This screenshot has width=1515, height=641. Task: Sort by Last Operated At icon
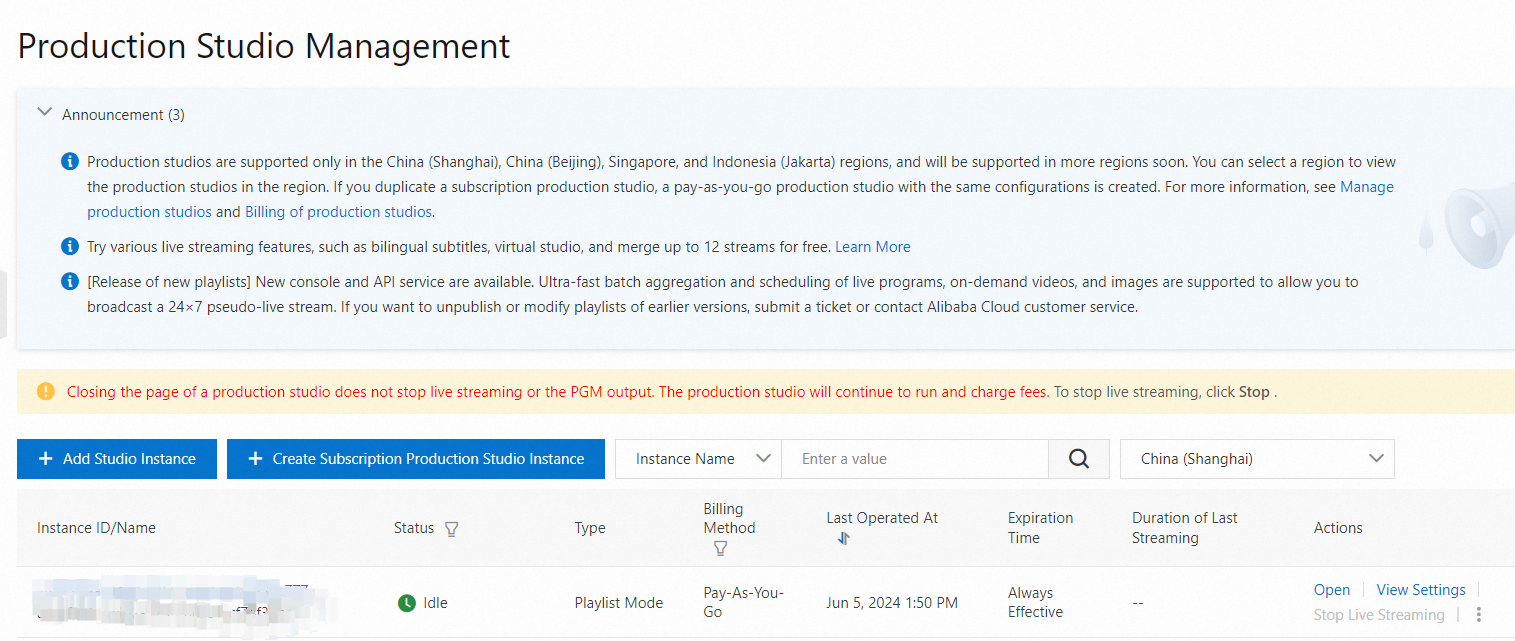(843, 538)
